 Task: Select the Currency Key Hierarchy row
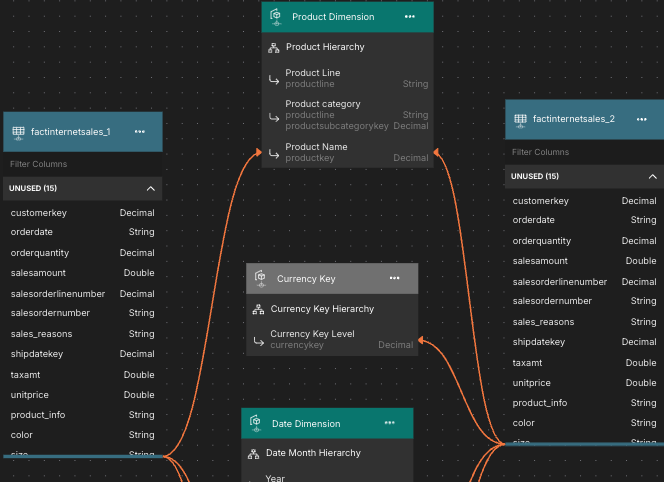tap(332, 309)
